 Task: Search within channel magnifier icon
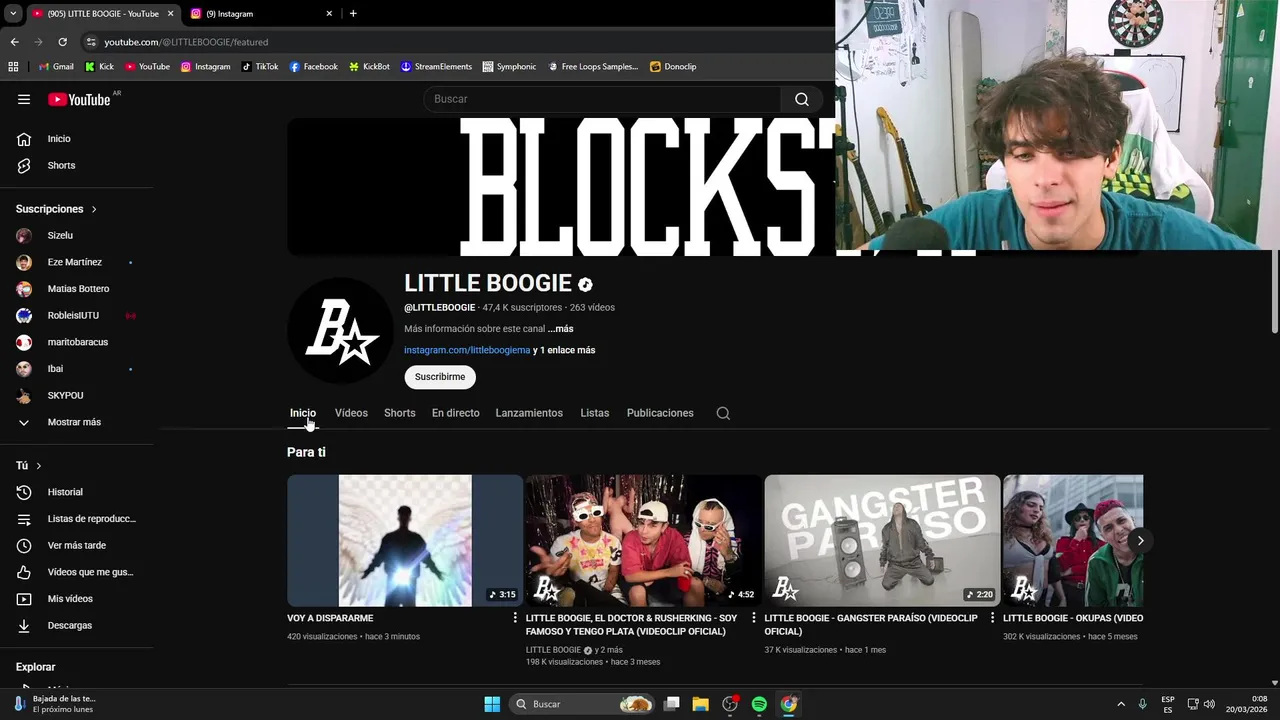point(723,413)
